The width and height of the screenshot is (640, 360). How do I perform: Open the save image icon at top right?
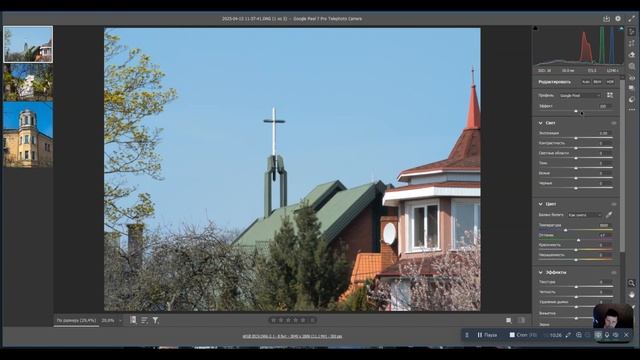pos(606,19)
